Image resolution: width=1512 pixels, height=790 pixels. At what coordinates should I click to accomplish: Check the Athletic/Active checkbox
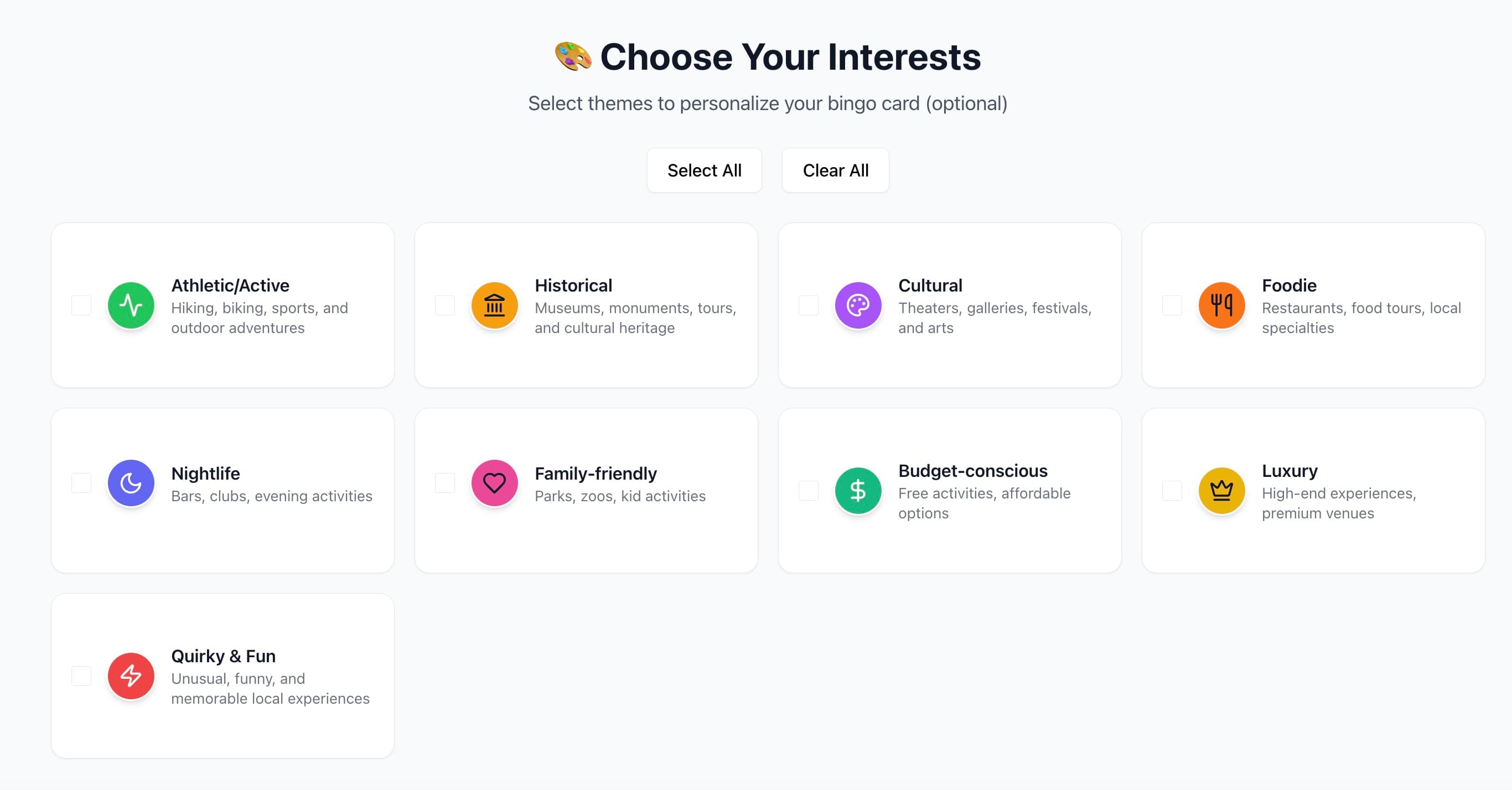tap(81, 305)
